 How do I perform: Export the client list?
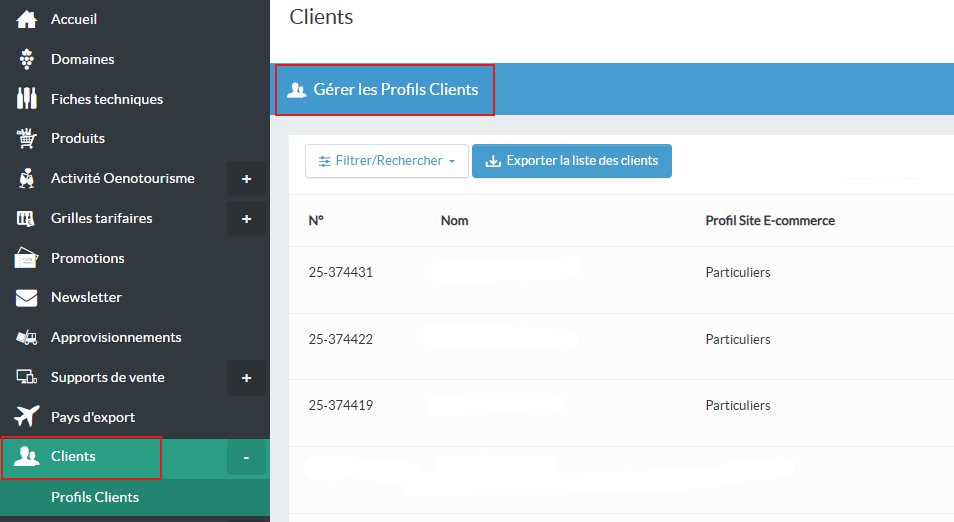coord(572,161)
